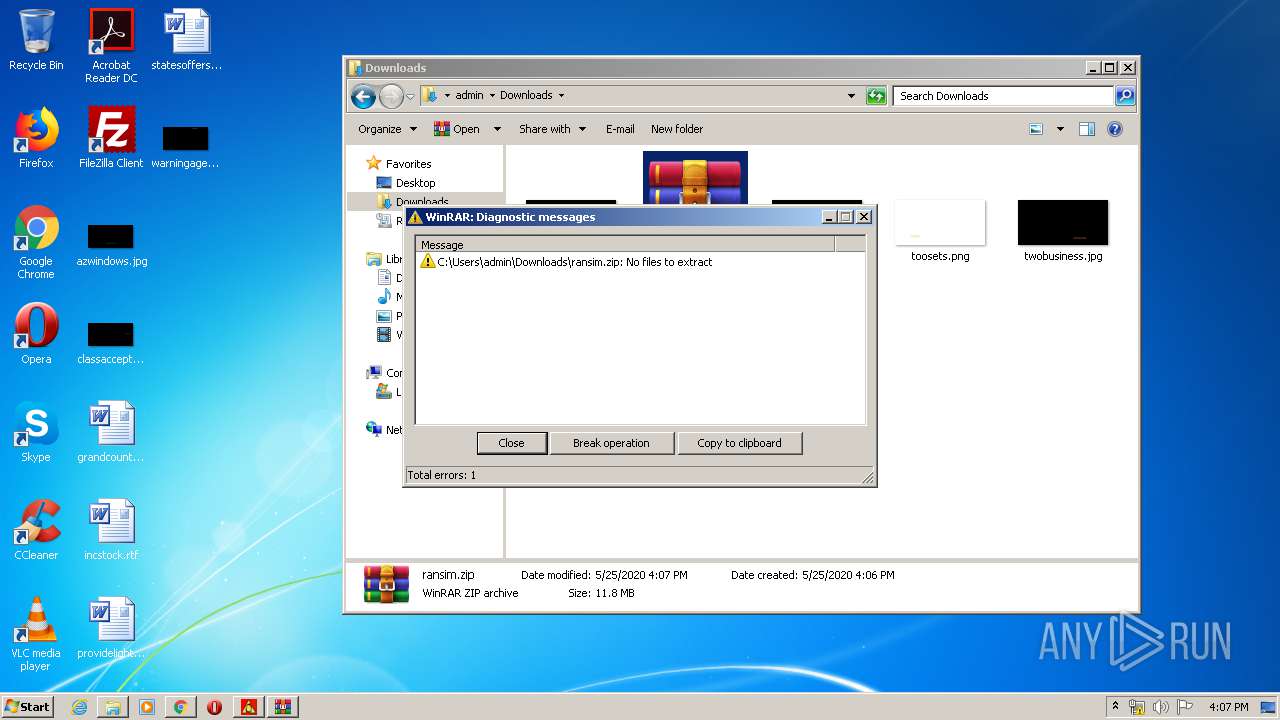Open Windows Explorer taskbar icon
The height and width of the screenshot is (720, 1280).
(x=113, y=707)
